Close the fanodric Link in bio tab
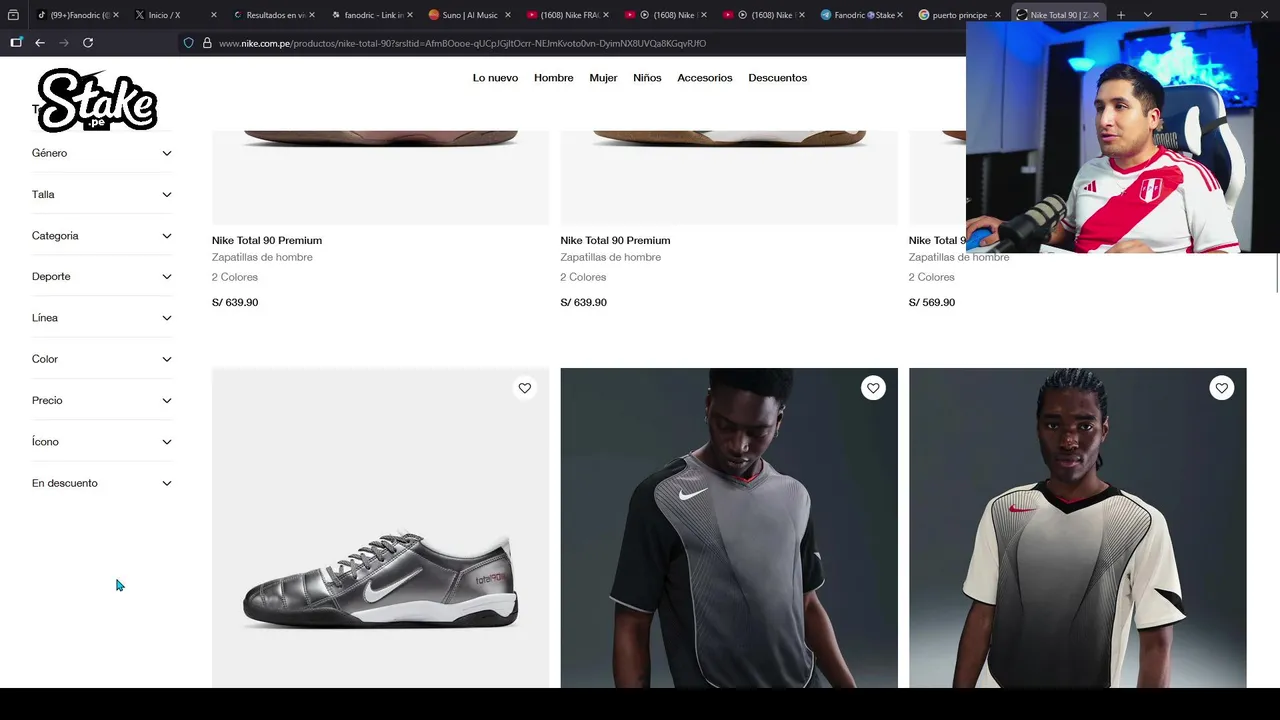 [x=410, y=15]
